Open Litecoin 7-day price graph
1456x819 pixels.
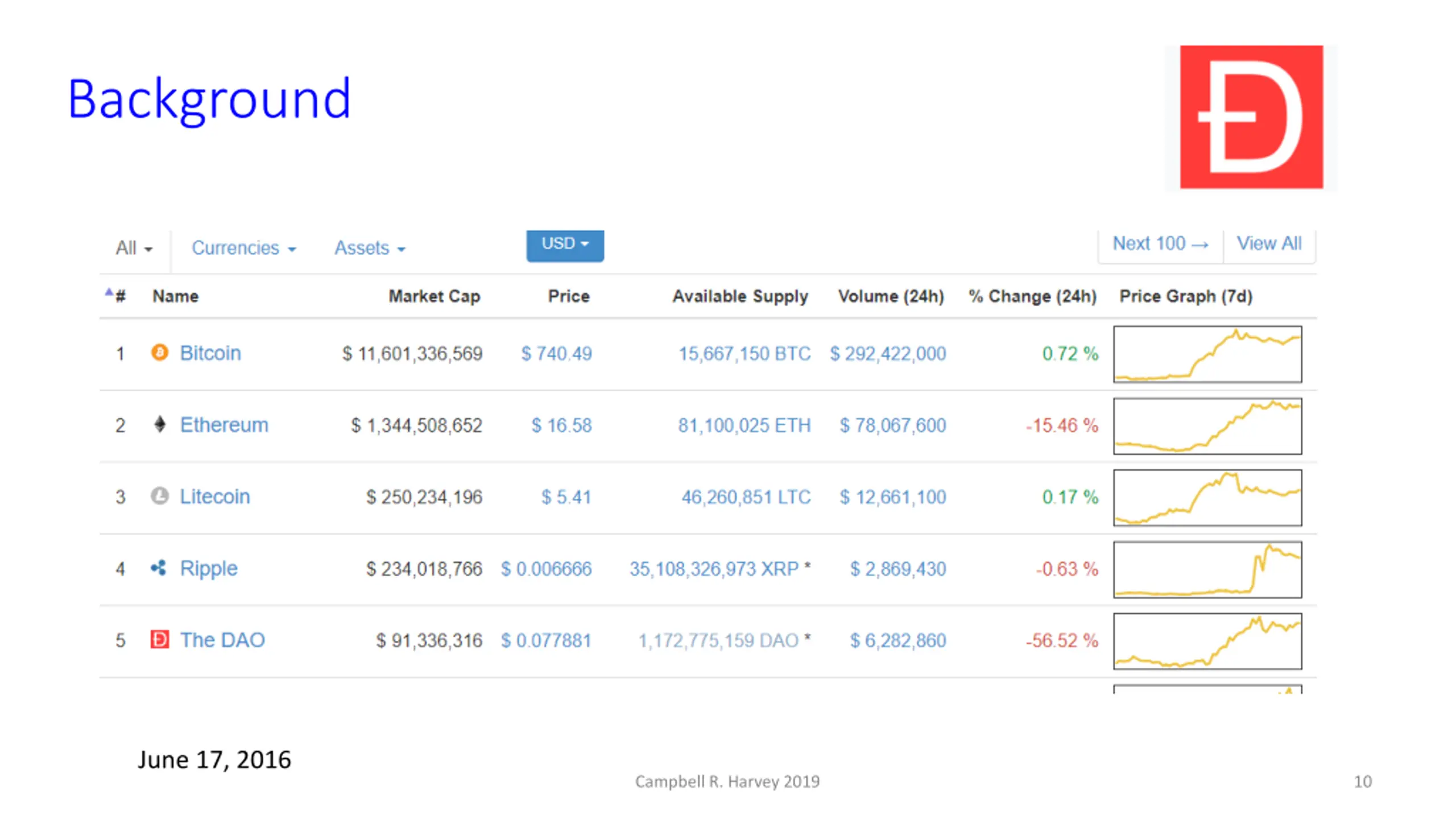pos(1207,498)
